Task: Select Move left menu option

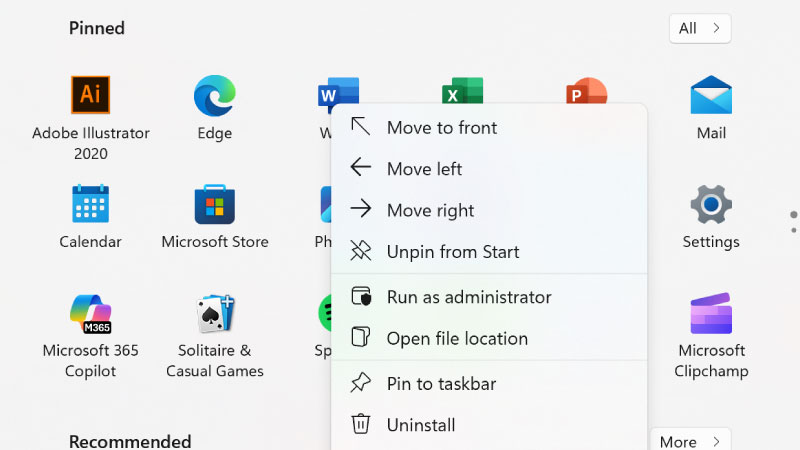Action: tap(424, 169)
